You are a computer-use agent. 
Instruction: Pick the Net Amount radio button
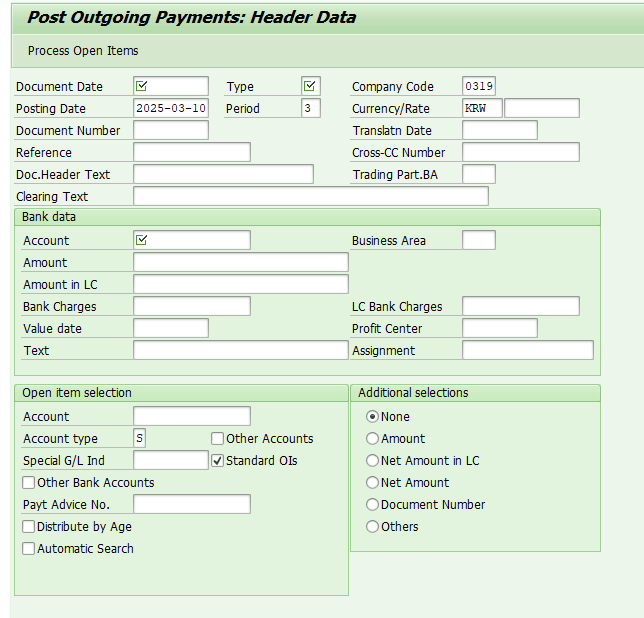(373, 482)
